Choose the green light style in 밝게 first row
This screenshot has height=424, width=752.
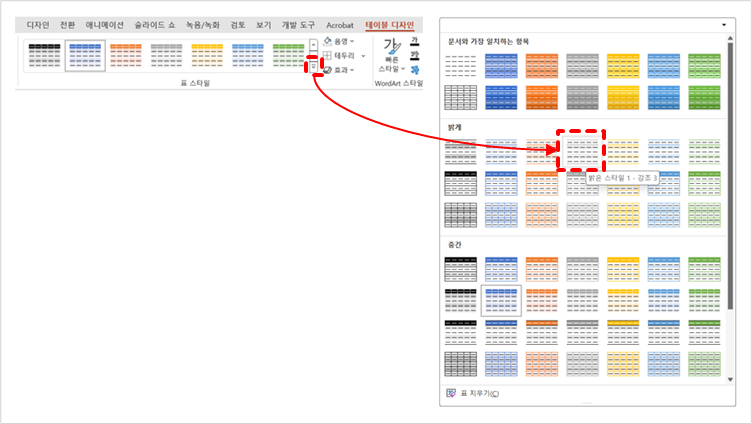coord(705,152)
